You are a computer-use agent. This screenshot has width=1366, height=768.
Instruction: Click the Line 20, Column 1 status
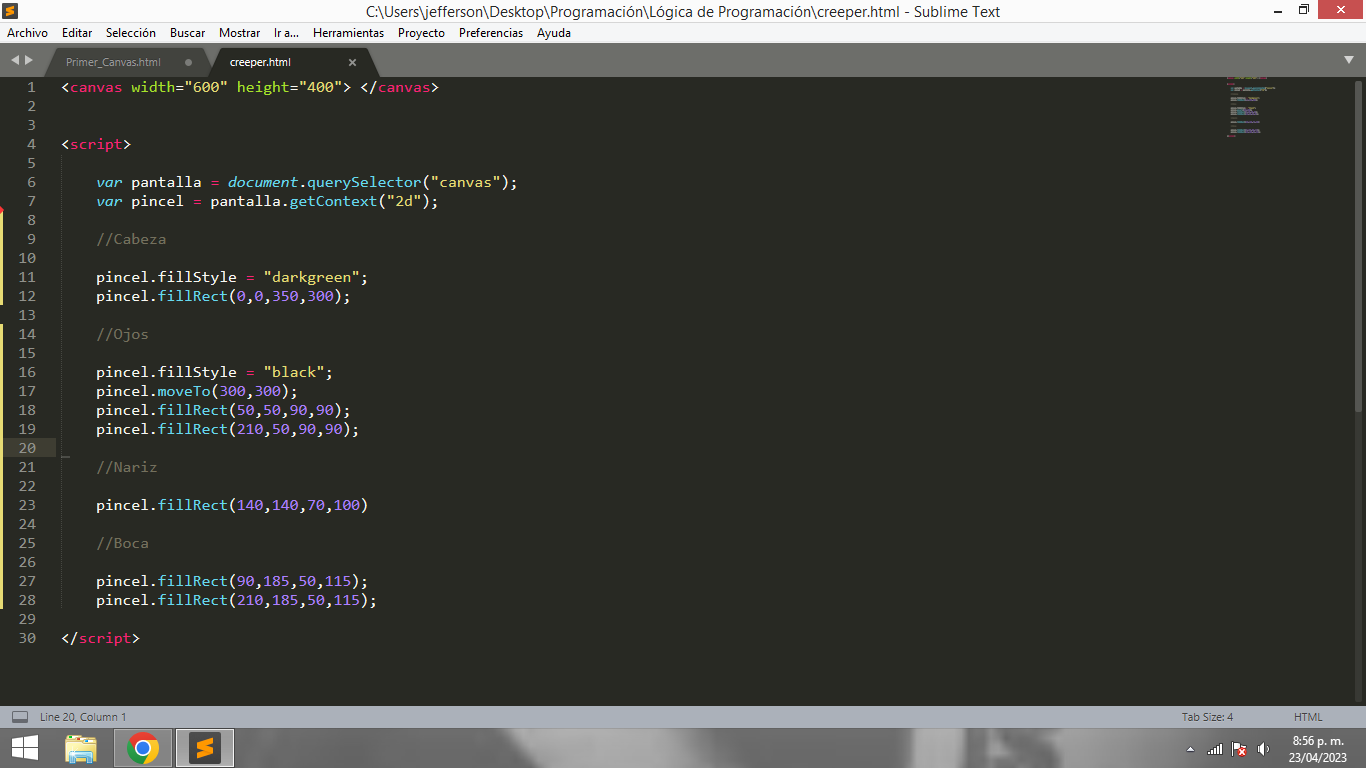pos(83,717)
